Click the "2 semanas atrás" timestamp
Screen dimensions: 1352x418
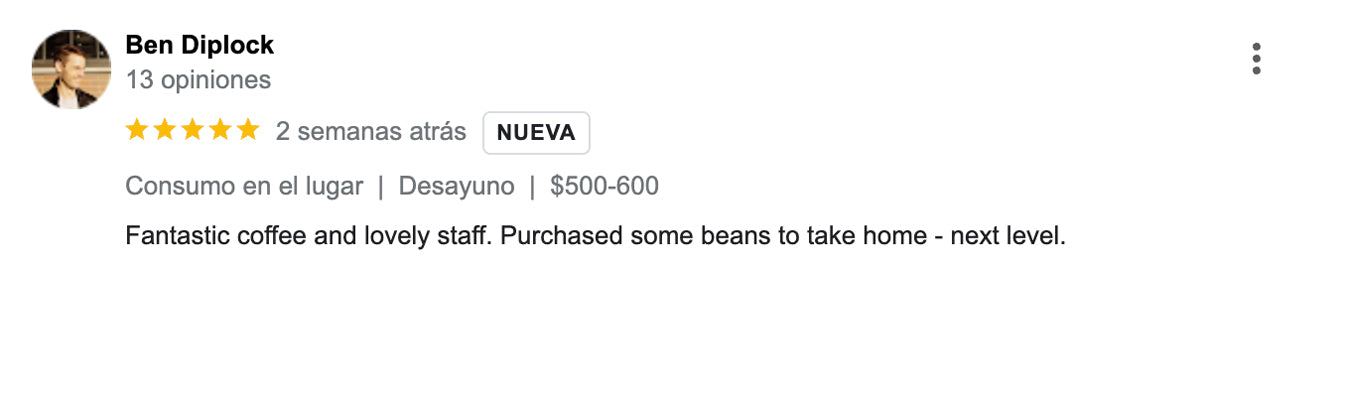(x=371, y=132)
